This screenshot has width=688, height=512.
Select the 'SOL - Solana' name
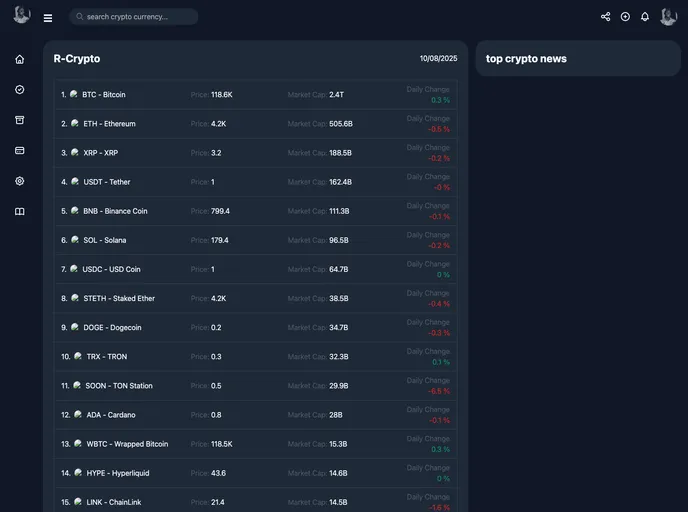(x=105, y=240)
